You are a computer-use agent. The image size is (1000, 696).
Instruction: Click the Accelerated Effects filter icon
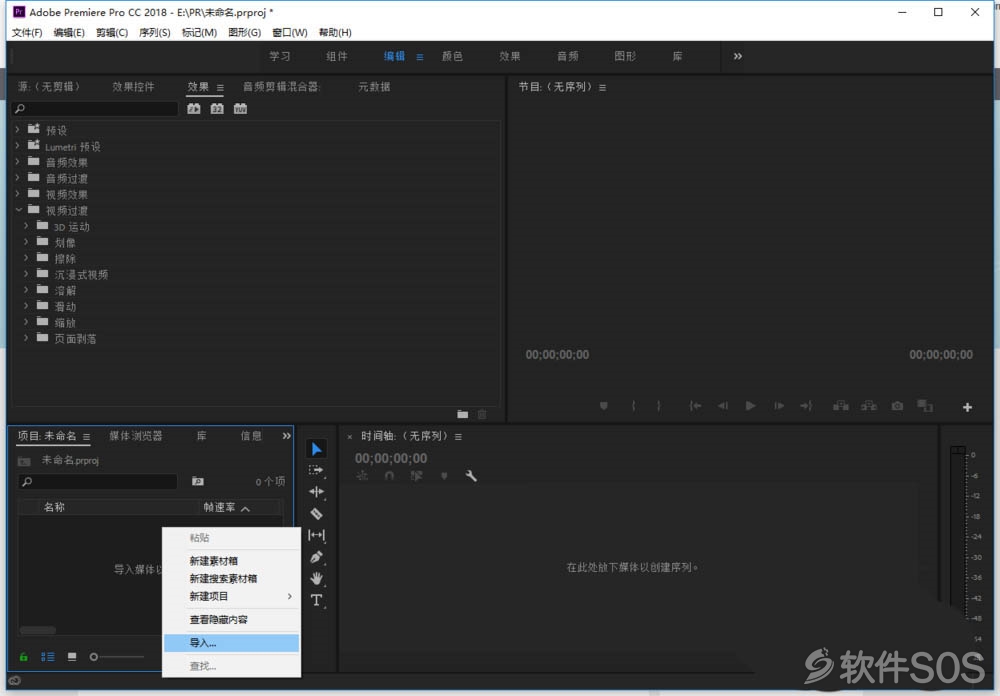click(194, 108)
